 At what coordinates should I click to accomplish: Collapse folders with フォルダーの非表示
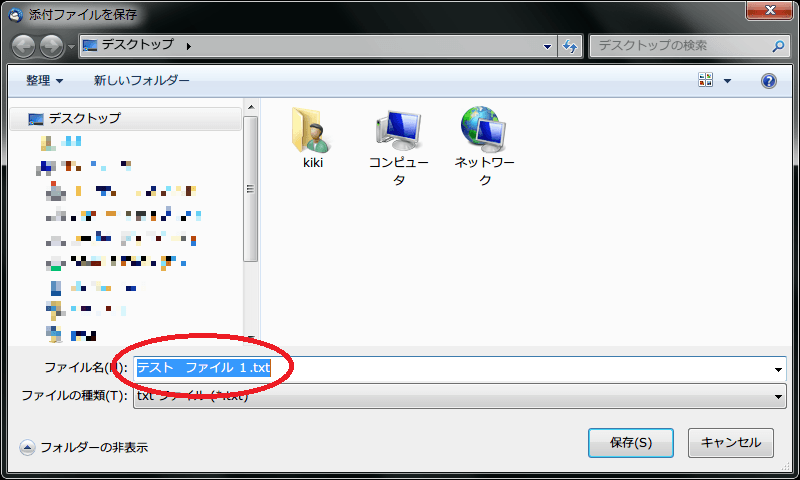(x=85, y=447)
